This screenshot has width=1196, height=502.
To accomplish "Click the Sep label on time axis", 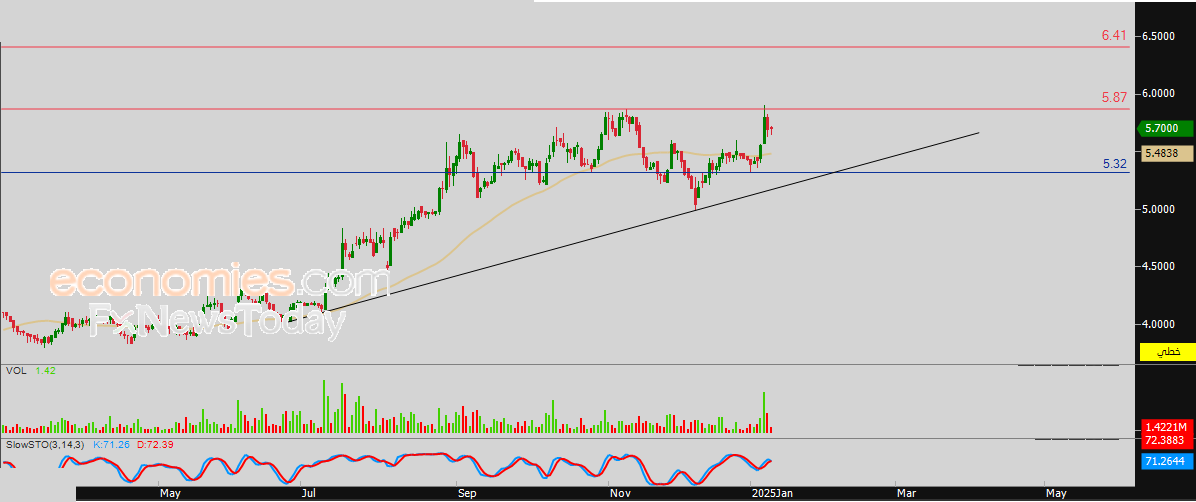I will (468, 494).
